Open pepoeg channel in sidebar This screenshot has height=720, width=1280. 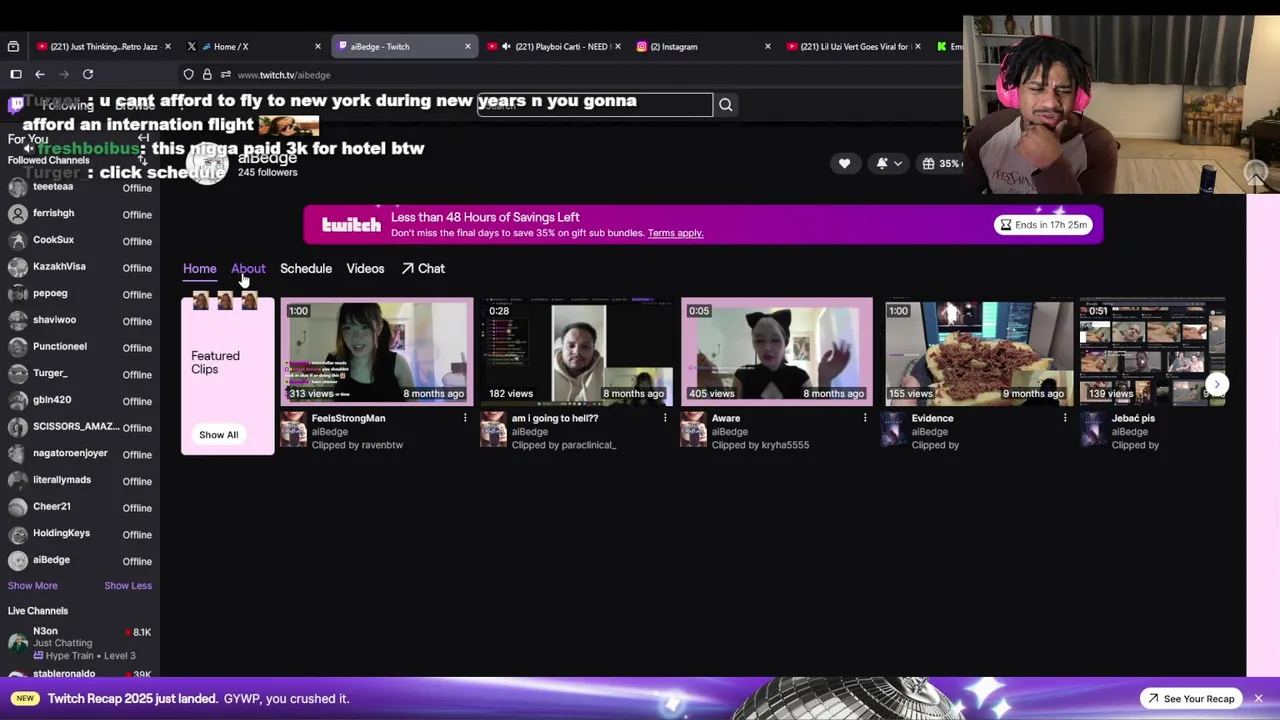click(x=80, y=294)
